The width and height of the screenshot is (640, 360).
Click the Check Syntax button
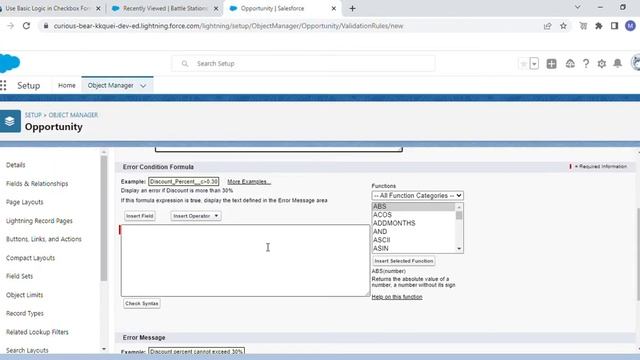coord(142,304)
